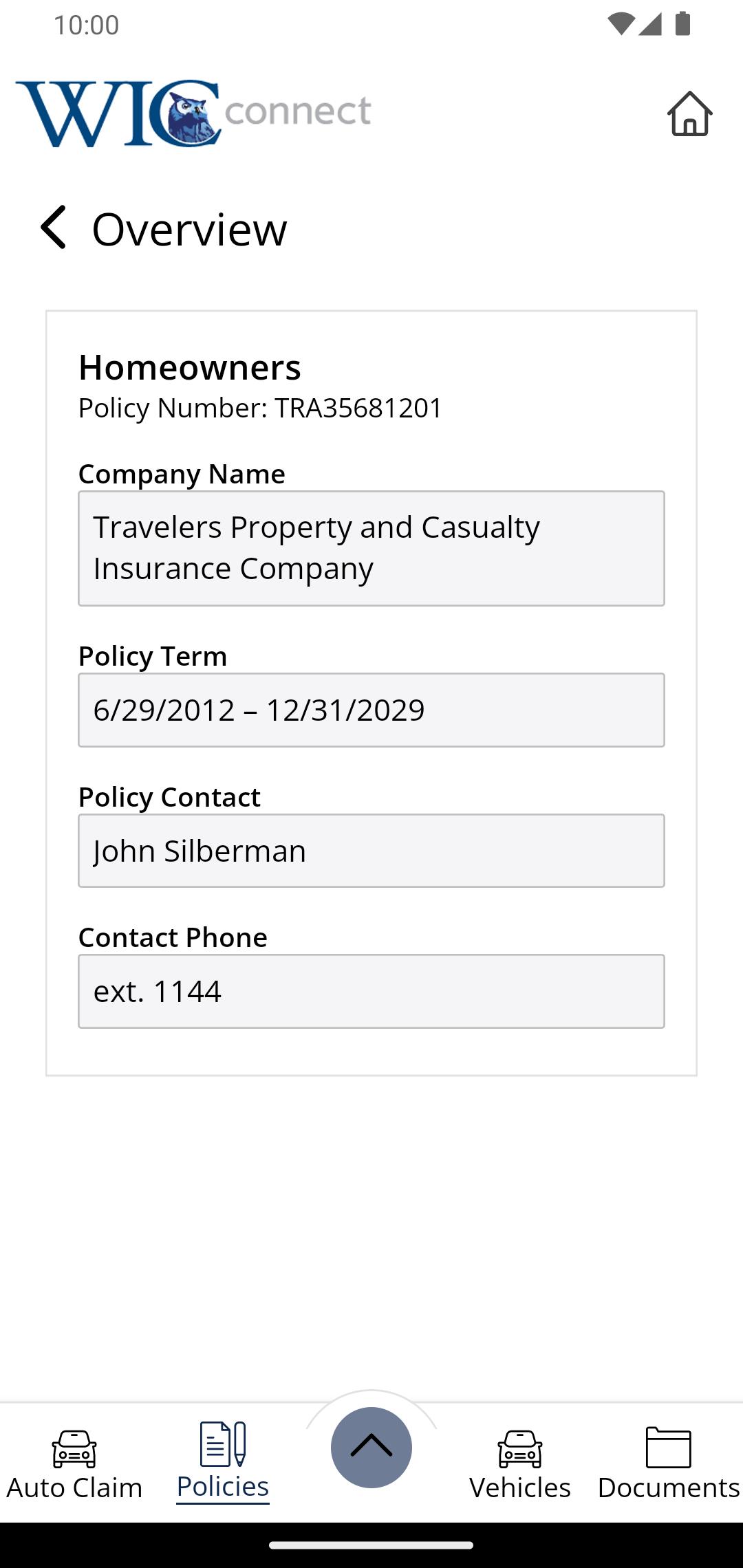Tap the Contact Phone ext. 1144 field

coord(371,991)
